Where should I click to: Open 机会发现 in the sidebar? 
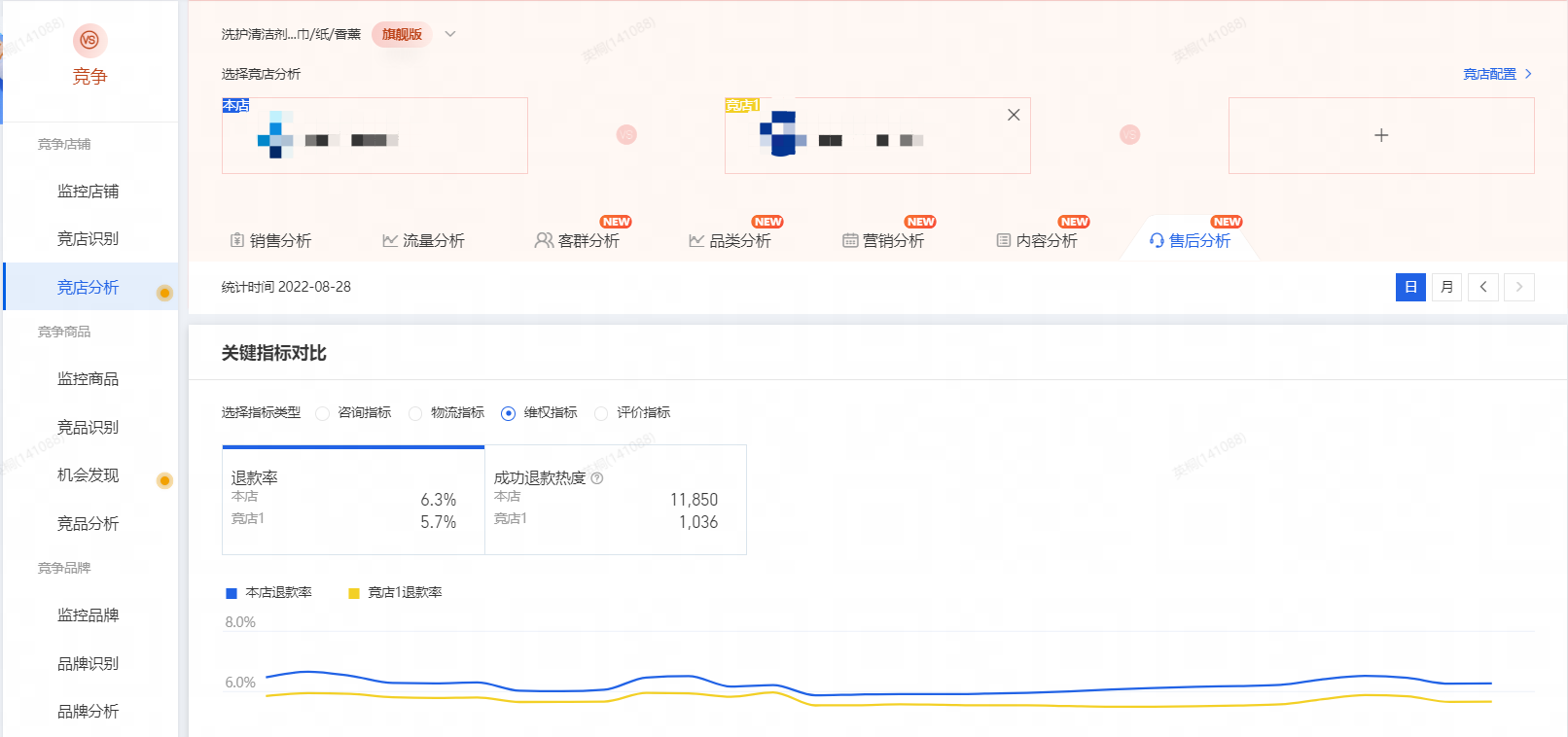coord(89,474)
